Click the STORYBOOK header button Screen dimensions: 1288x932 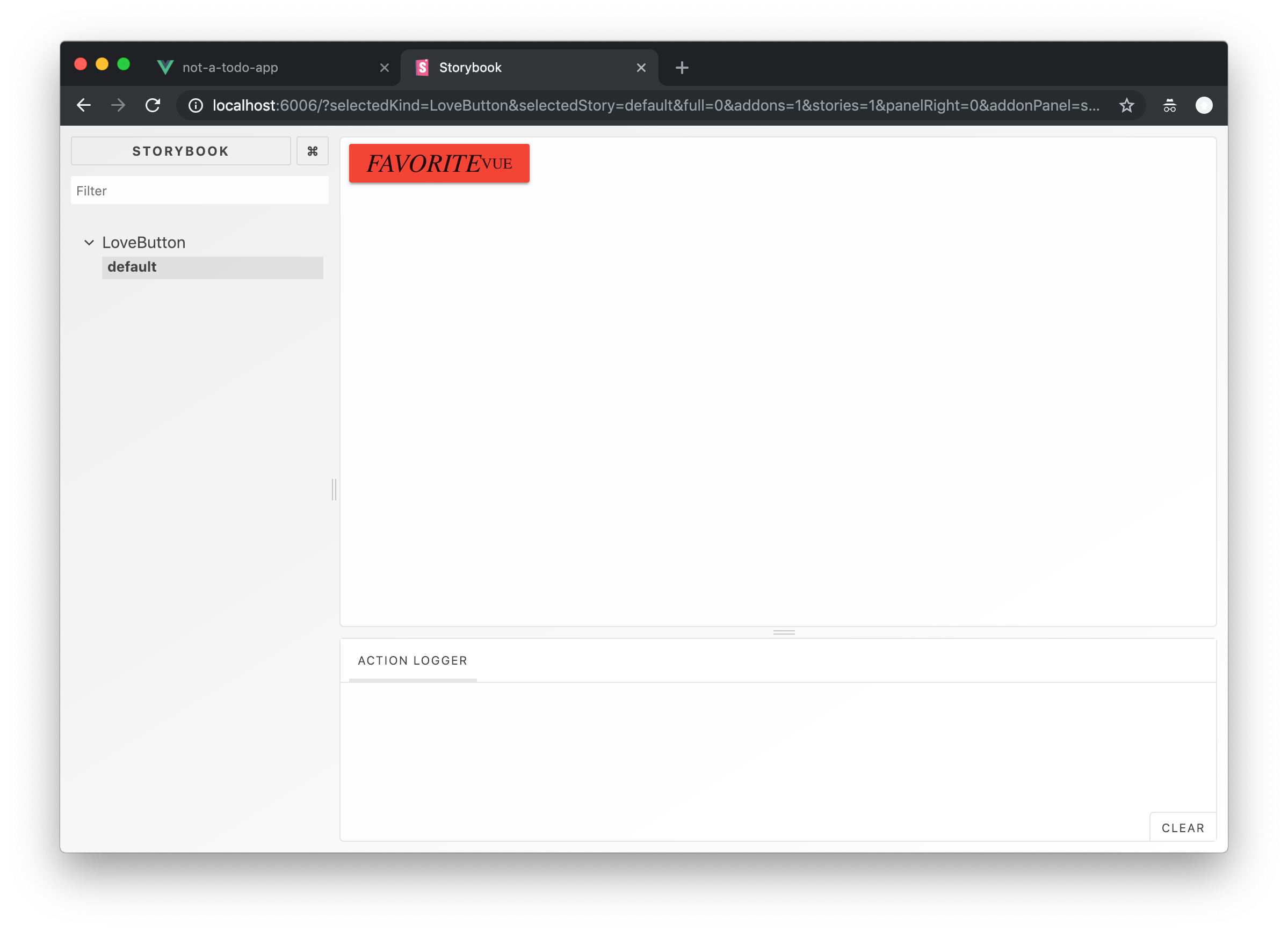pyautogui.click(x=180, y=151)
